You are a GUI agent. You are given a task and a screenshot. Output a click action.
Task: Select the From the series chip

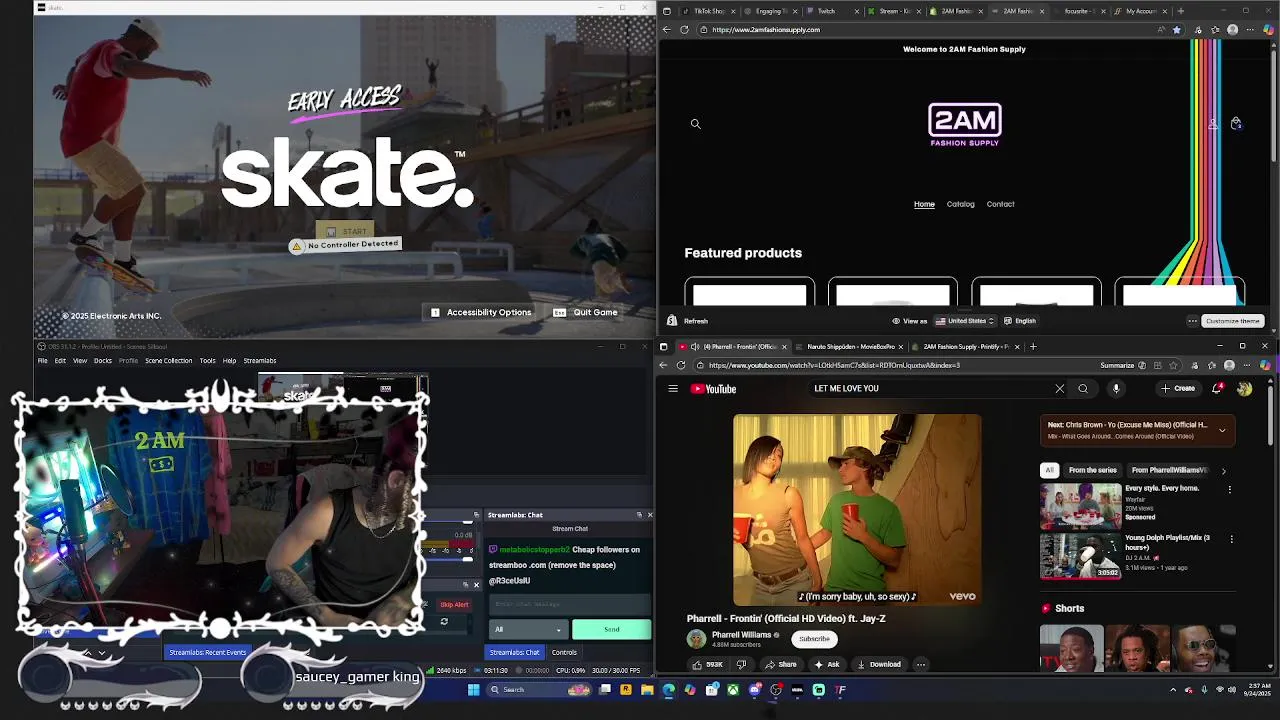(x=1092, y=470)
